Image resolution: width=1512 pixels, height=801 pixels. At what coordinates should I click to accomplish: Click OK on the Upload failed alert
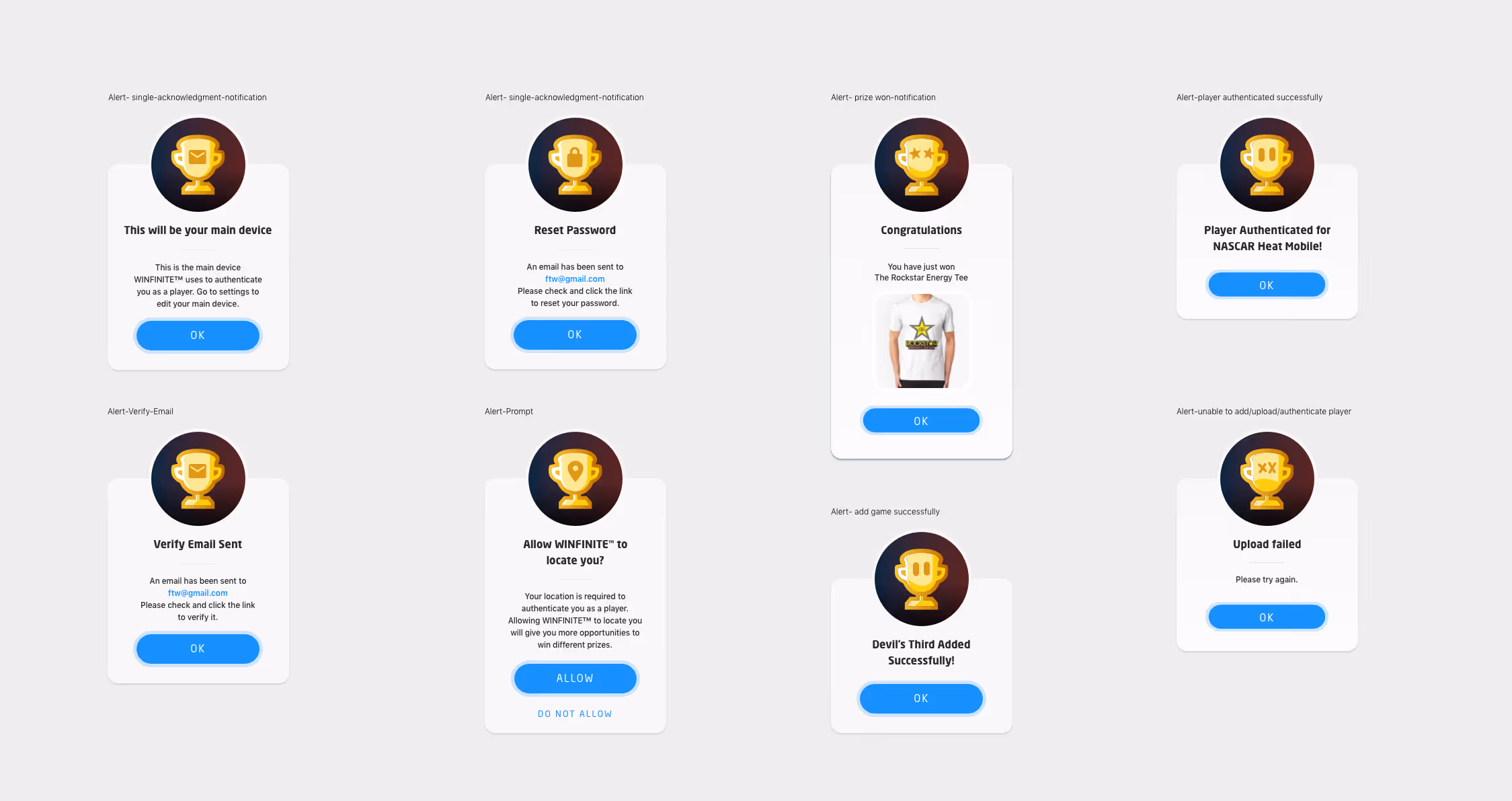click(x=1267, y=617)
